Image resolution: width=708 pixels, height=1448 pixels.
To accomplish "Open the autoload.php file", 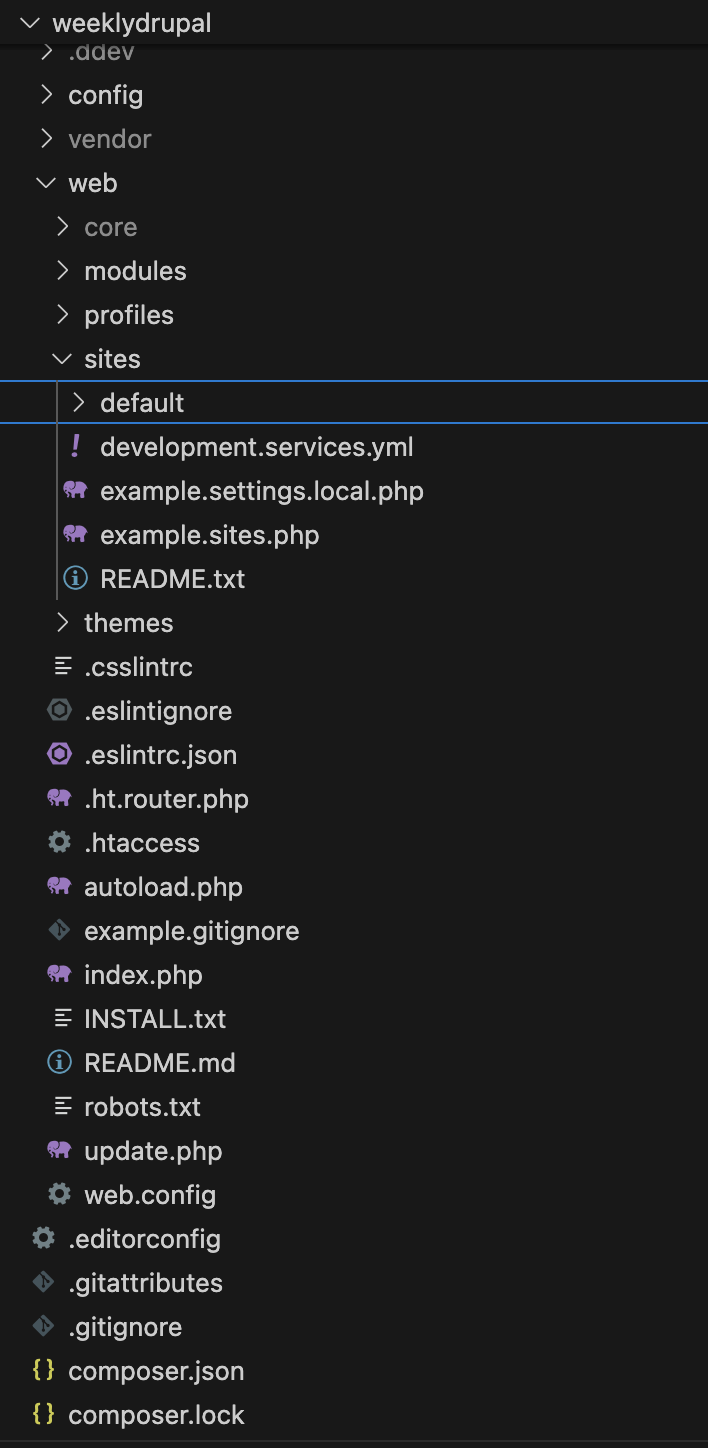I will point(164,887).
